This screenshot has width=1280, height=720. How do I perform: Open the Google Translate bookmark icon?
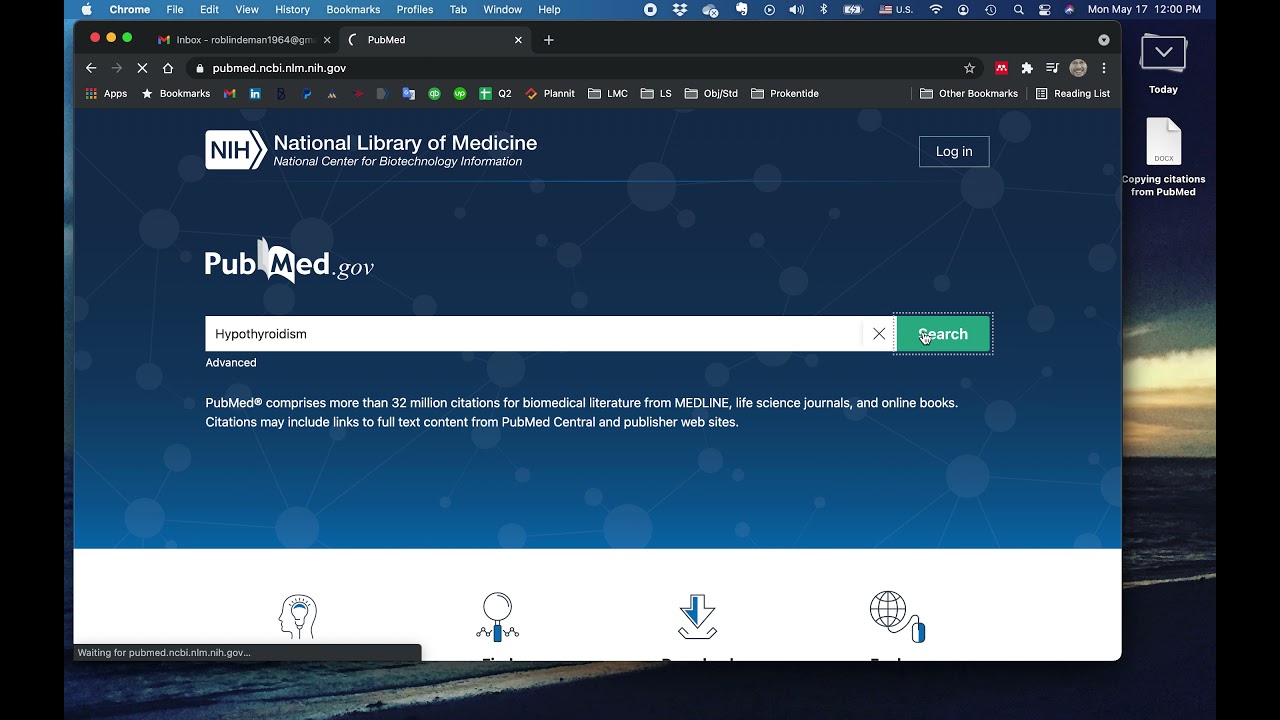tap(408, 94)
